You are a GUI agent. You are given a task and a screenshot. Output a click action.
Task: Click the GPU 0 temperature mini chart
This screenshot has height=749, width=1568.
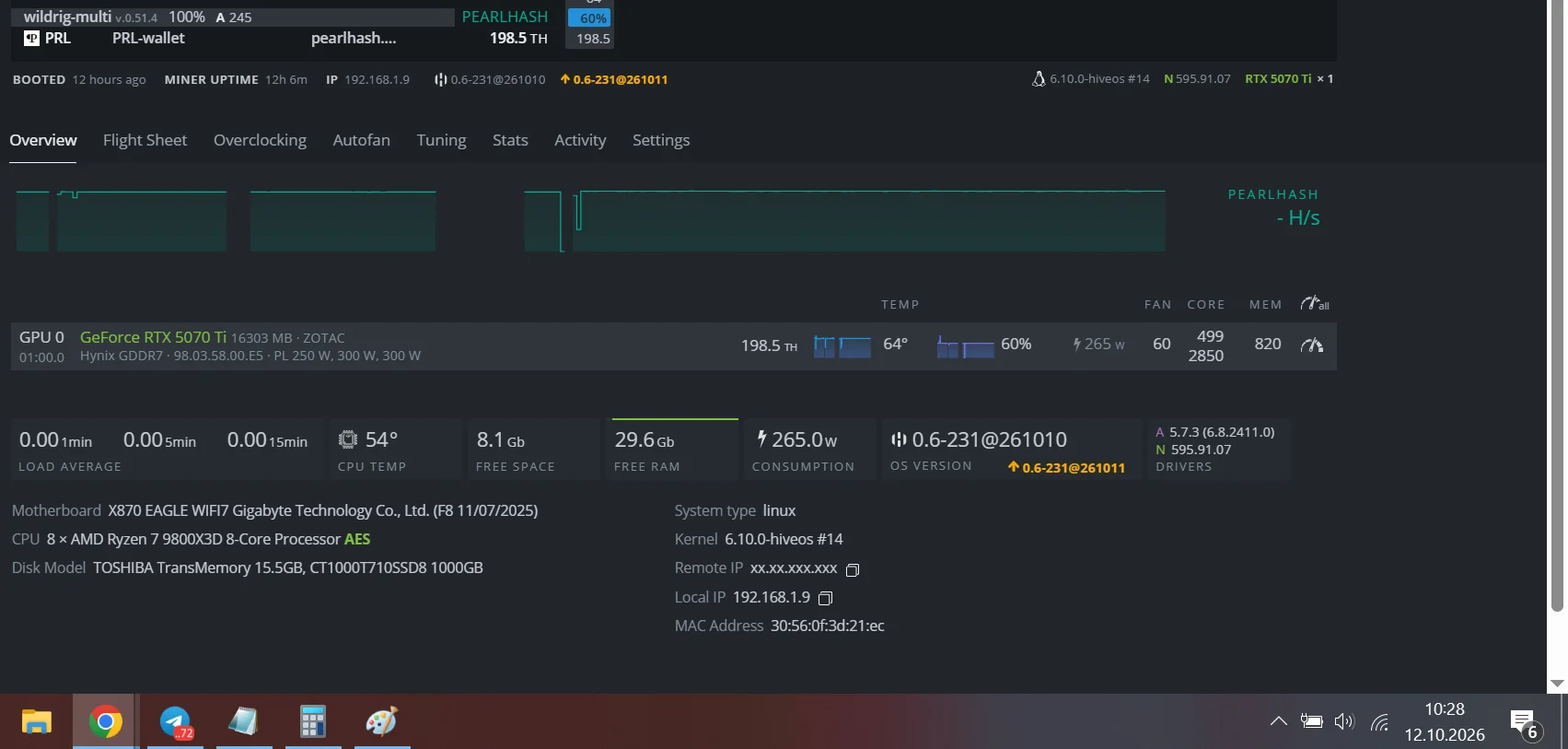click(842, 346)
